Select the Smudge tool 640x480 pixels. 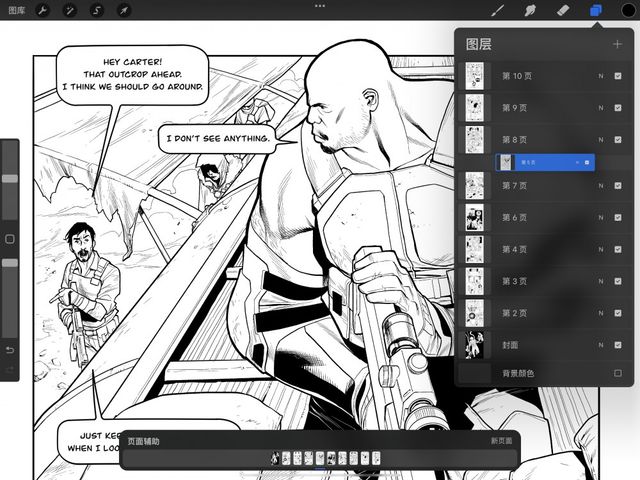(x=530, y=10)
